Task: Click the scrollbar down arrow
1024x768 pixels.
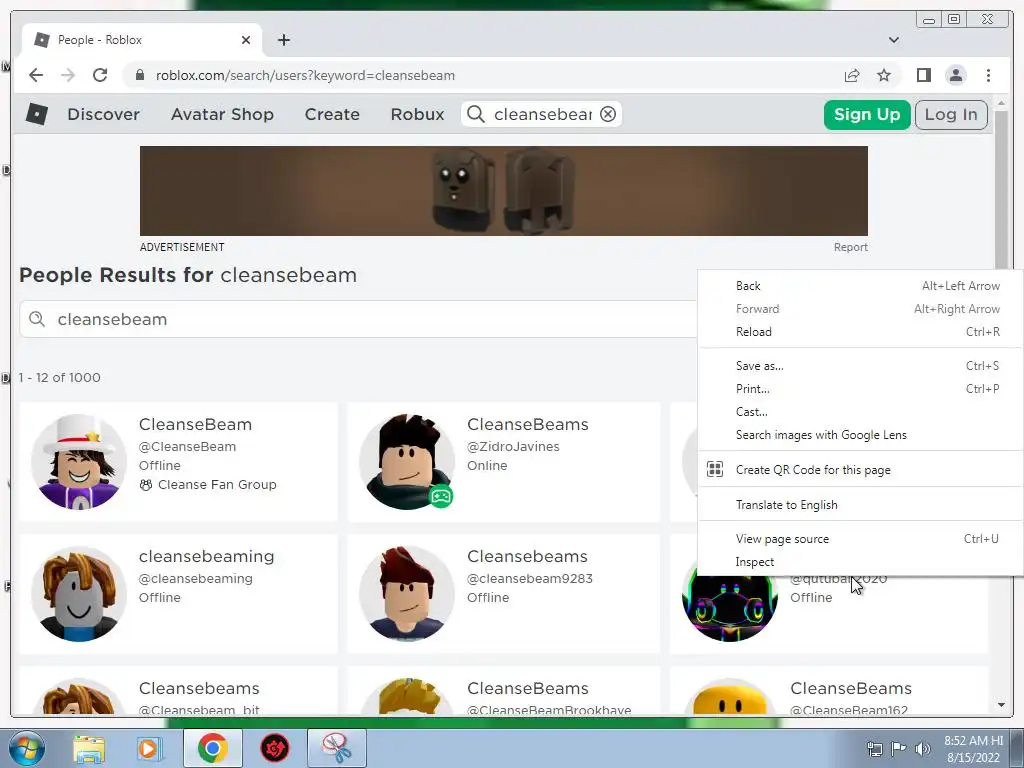Action: tap(1001, 705)
